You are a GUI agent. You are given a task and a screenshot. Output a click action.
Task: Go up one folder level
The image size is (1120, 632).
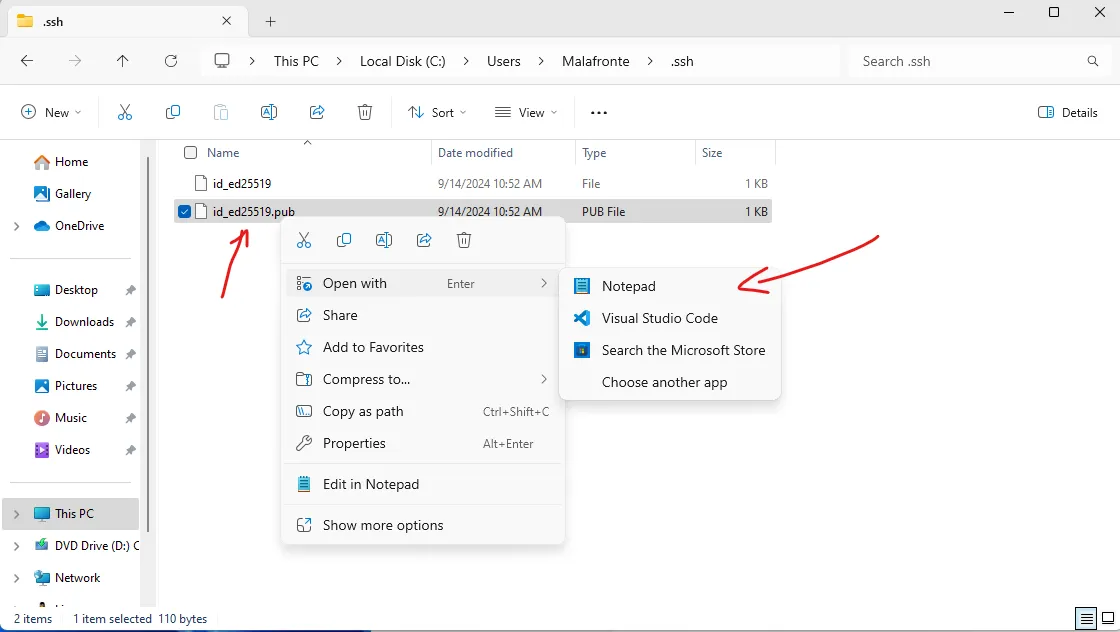123,61
